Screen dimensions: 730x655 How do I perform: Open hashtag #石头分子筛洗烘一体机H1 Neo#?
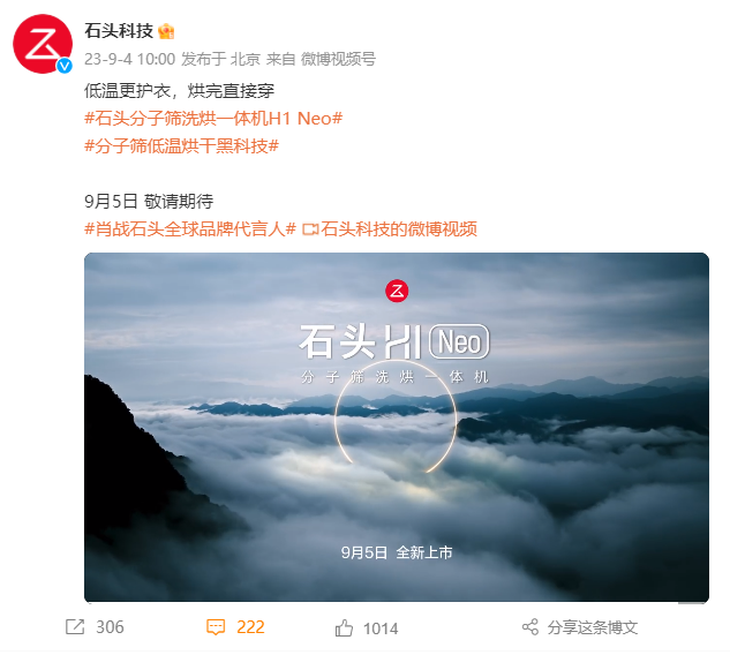point(213,119)
